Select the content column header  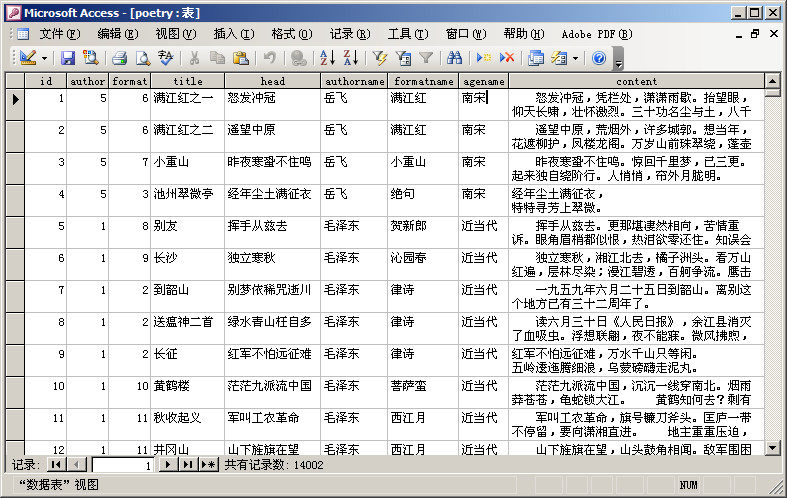click(x=636, y=81)
